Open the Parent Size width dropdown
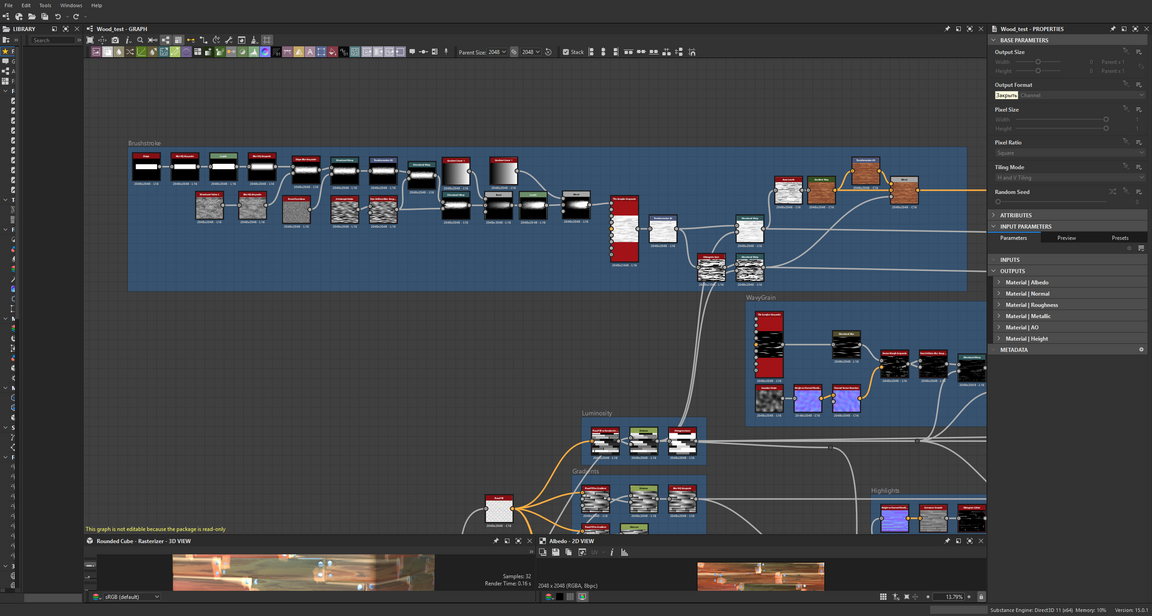This screenshot has height=616, width=1152. [x=497, y=52]
